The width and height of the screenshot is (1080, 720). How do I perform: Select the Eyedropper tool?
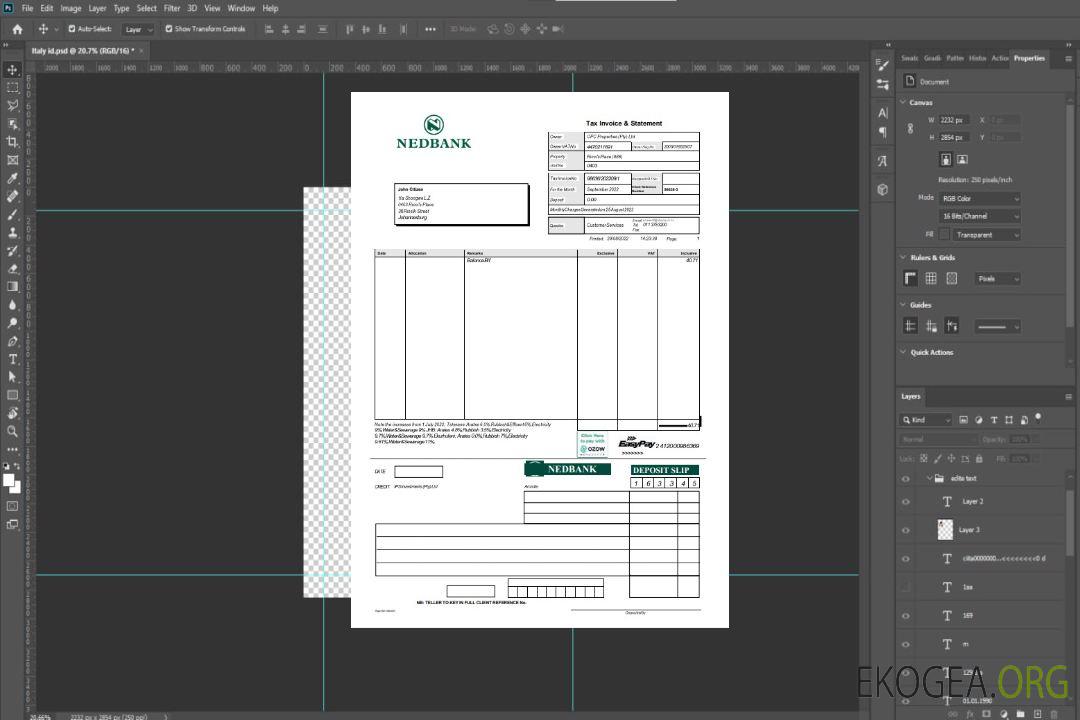pos(12,178)
